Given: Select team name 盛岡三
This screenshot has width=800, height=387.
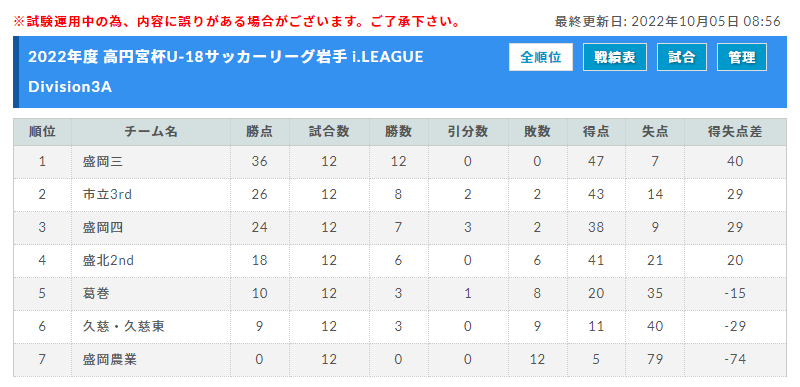Looking at the screenshot, I should (103, 162).
